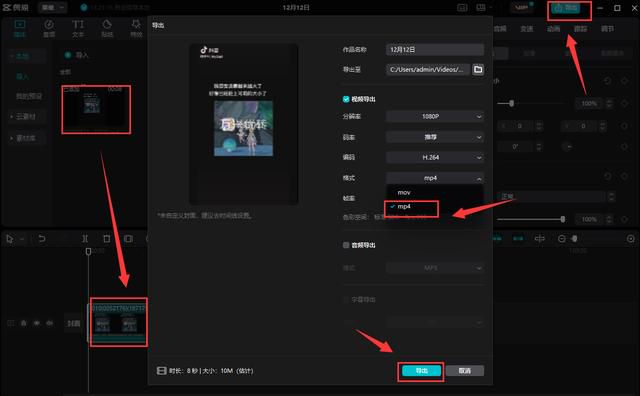The image size is (640, 396).
Task: Click the 作品名称 12月12日 name field
Action: [x=435, y=49]
